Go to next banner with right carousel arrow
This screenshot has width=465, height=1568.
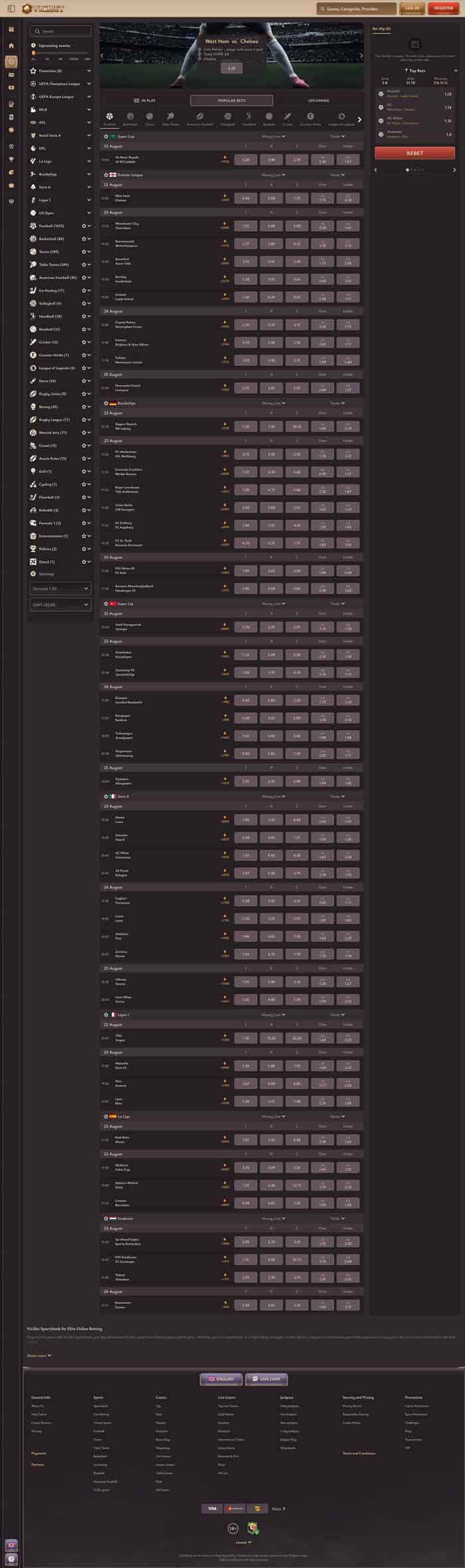361,56
